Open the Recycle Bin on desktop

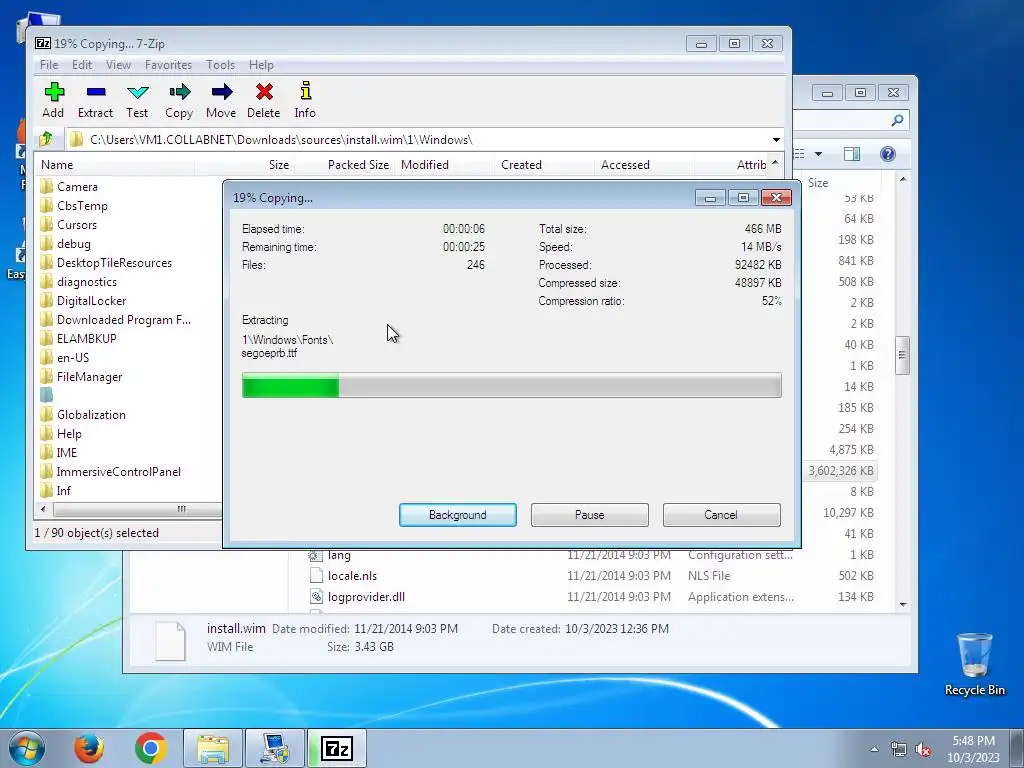[x=974, y=663]
